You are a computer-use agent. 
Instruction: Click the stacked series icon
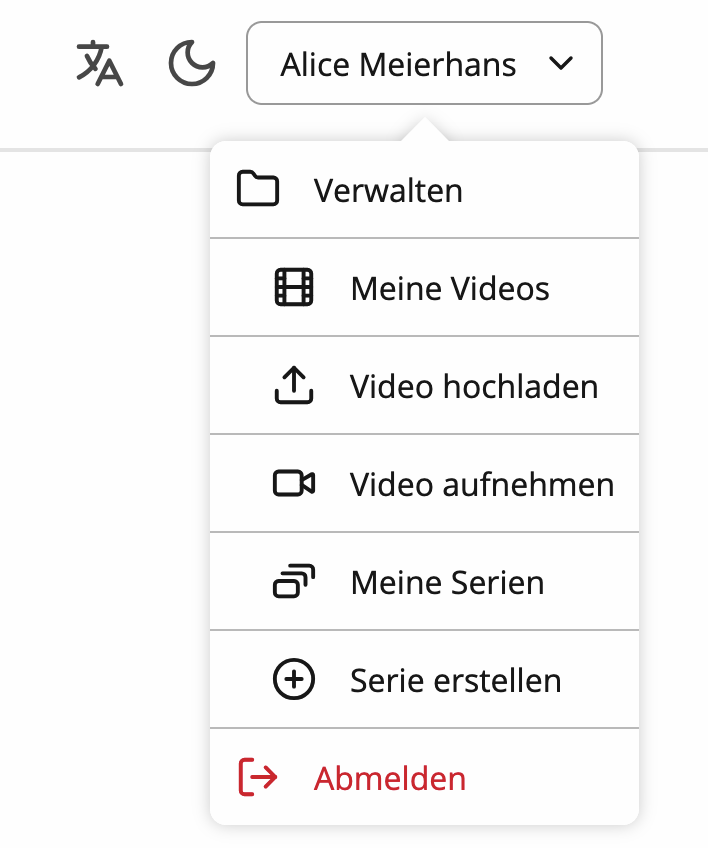coord(294,582)
